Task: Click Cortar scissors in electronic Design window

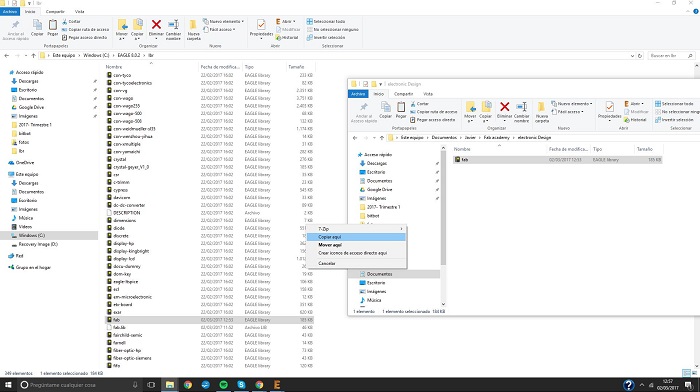Action: click(413, 104)
